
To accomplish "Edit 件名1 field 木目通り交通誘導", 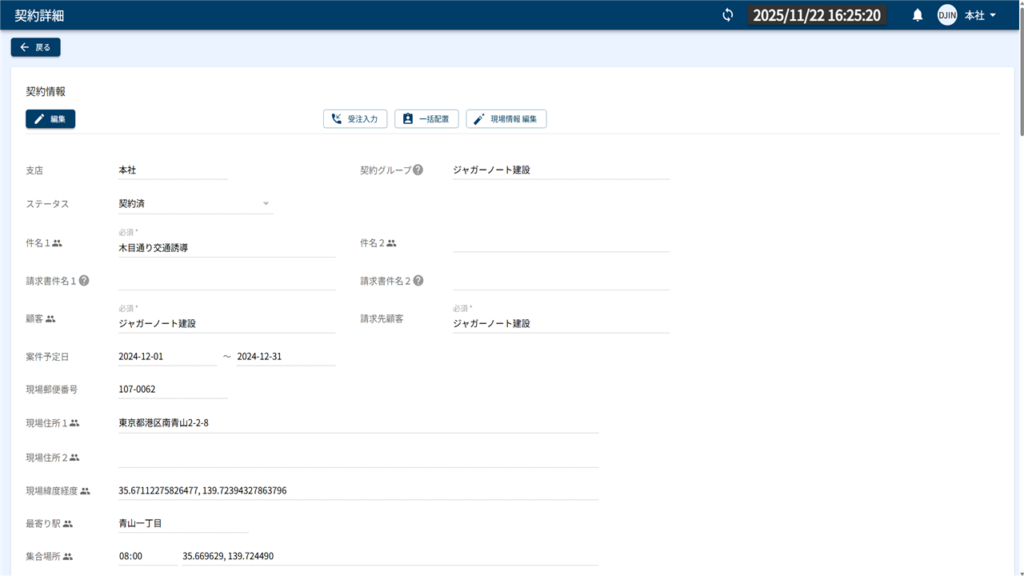I will 227,248.
